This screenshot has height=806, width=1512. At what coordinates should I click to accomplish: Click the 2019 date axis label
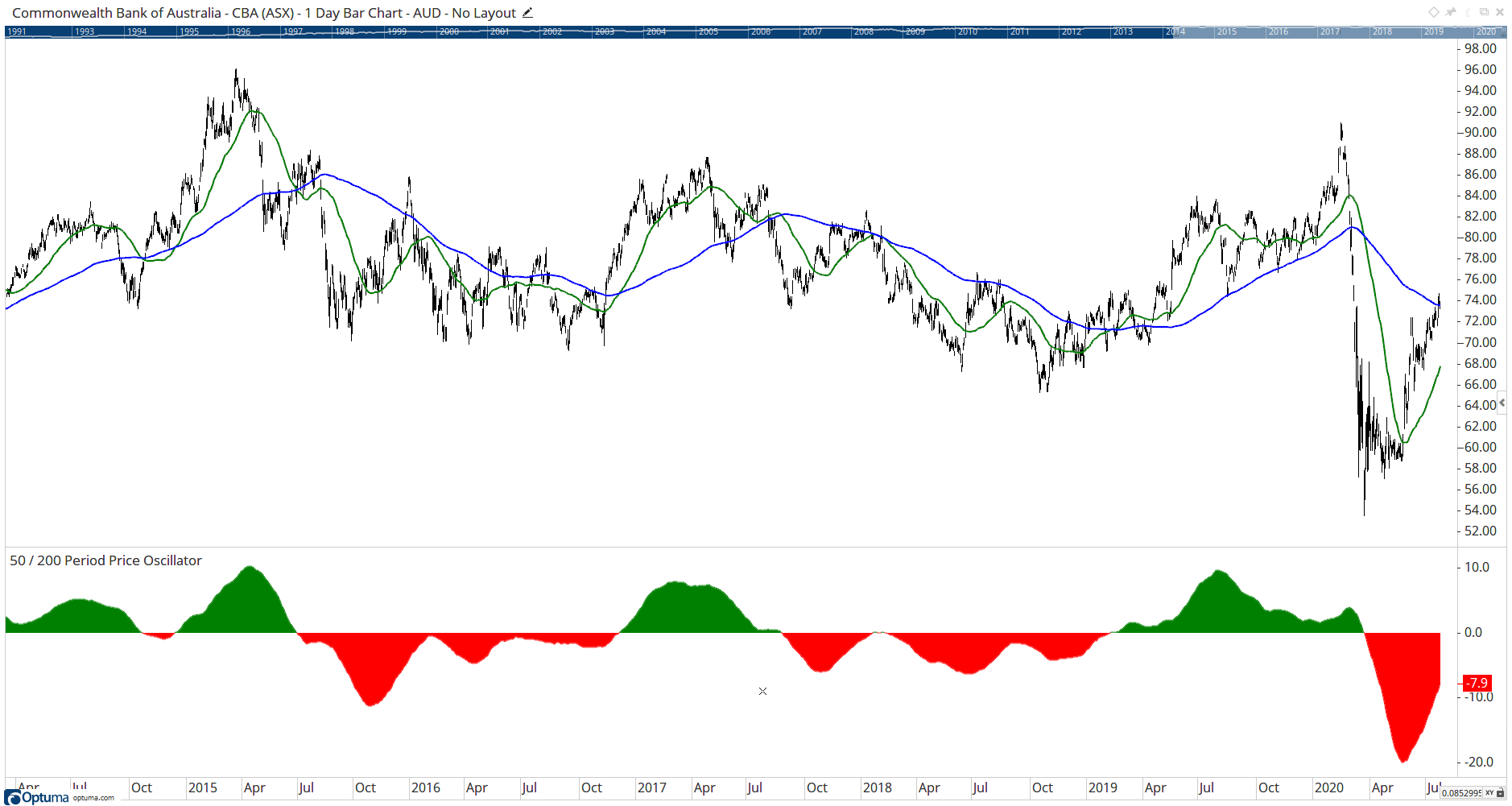click(1103, 787)
